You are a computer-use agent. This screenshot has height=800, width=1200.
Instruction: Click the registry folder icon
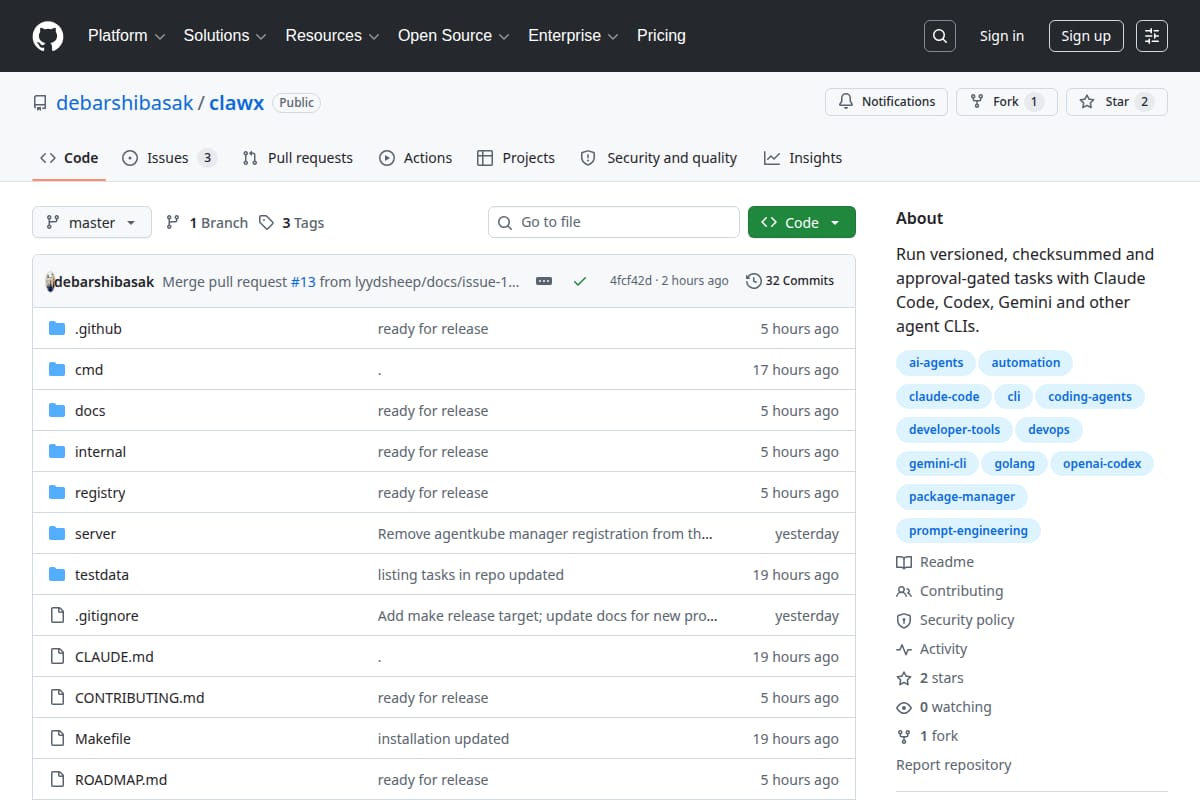click(57, 493)
